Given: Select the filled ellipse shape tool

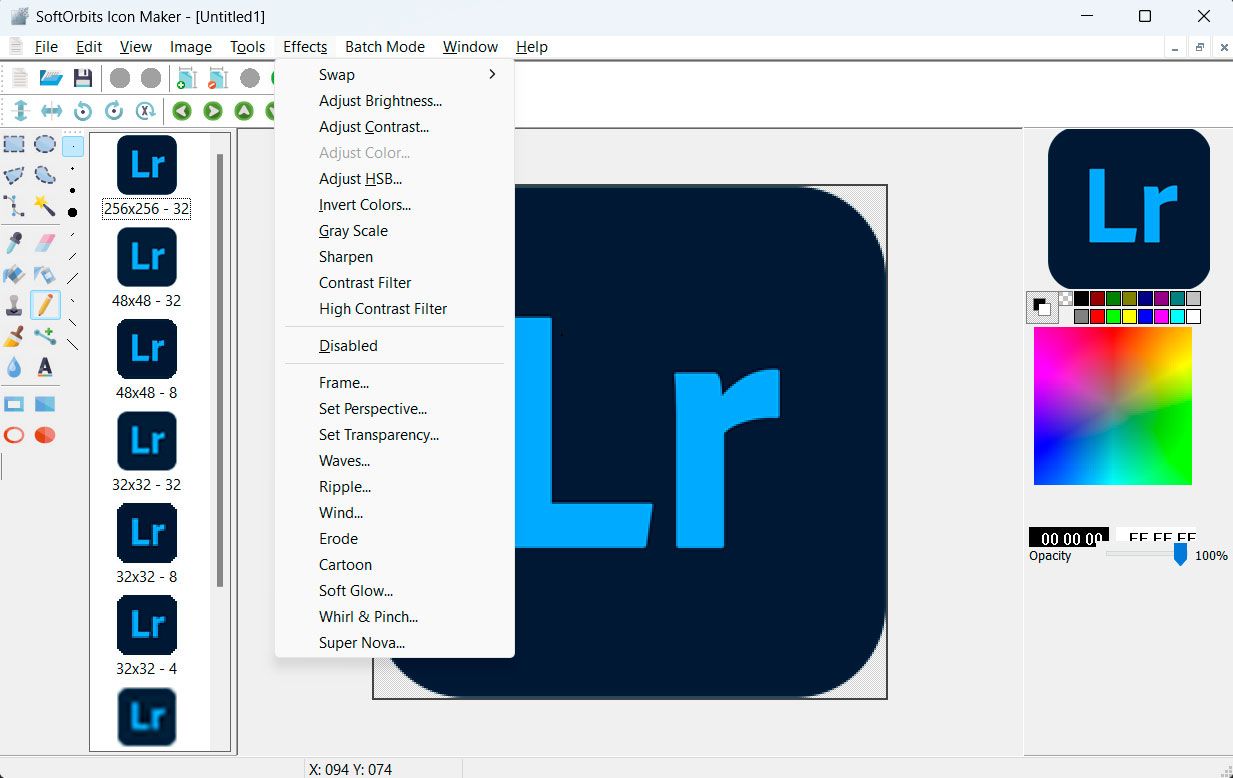Looking at the screenshot, I should [45, 435].
